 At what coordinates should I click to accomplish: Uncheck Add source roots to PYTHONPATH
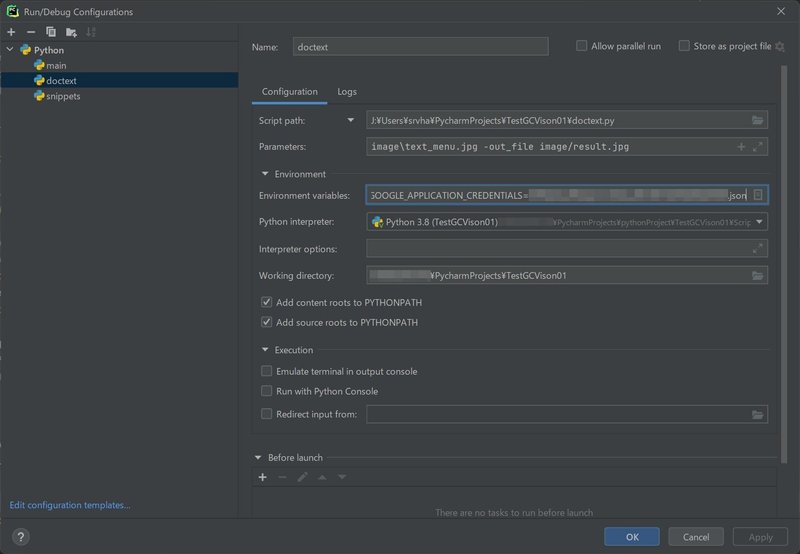tap(266, 322)
